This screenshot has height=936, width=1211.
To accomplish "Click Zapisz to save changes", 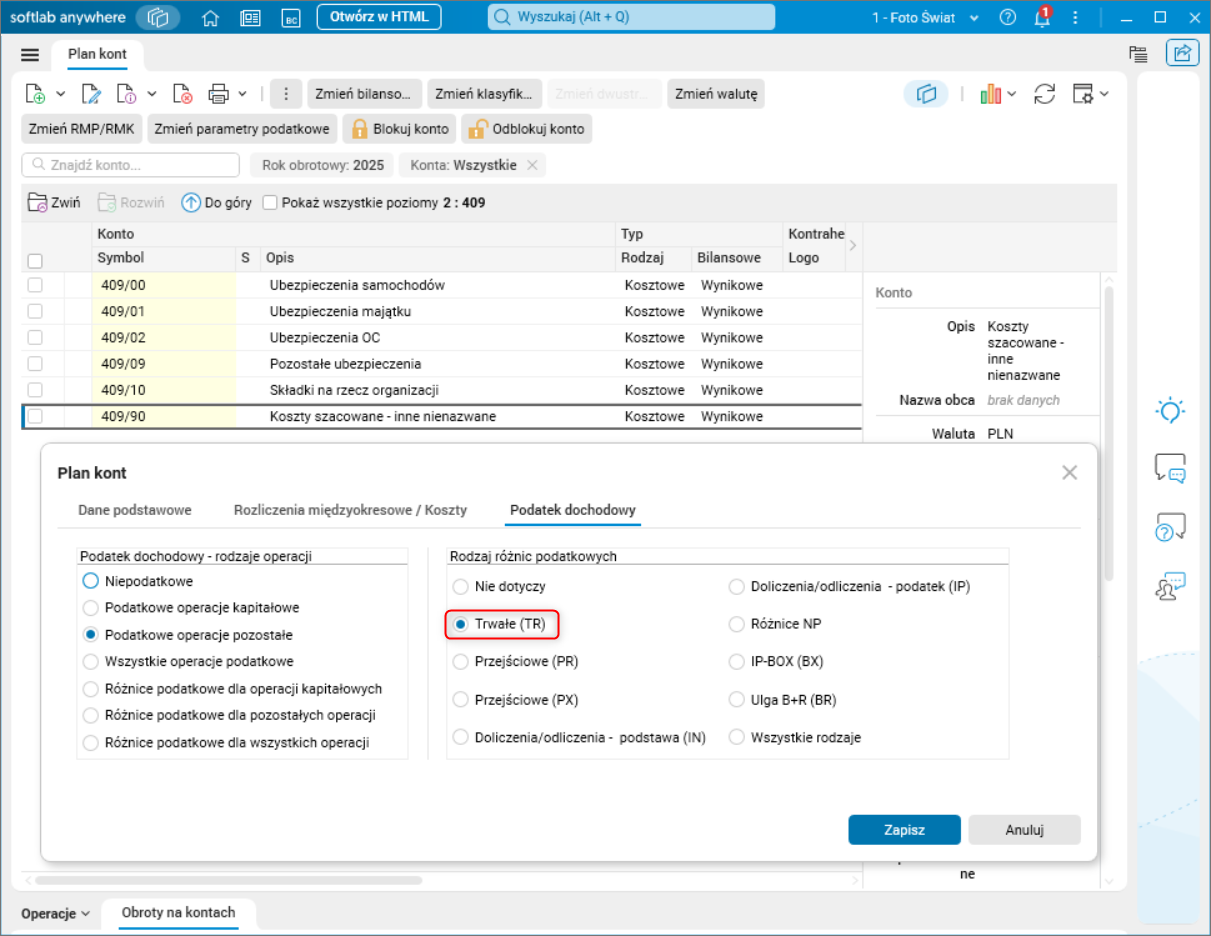I will [x=905, y=830].
